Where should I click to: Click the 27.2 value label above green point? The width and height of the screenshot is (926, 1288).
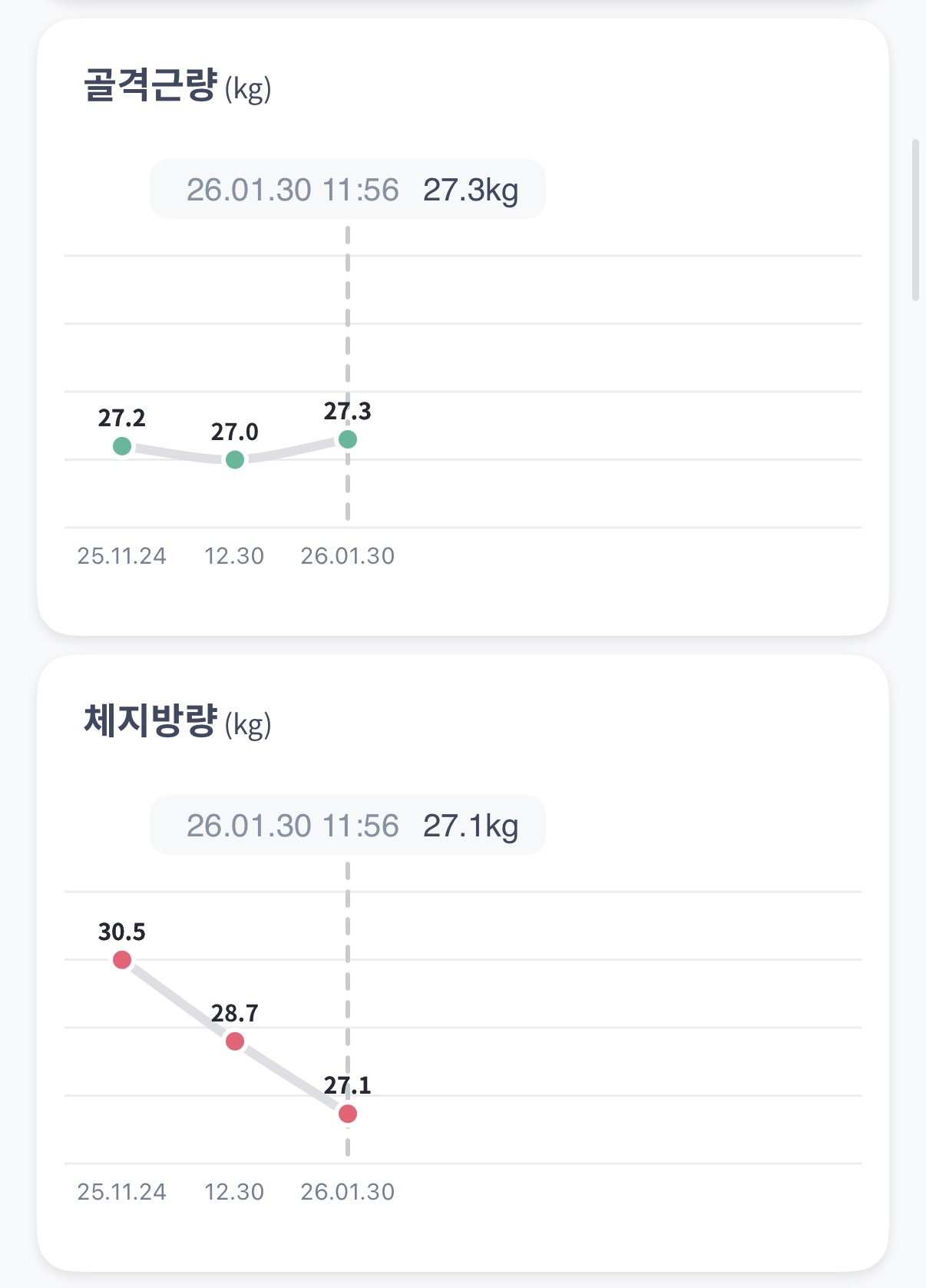(x=122, y=419)
